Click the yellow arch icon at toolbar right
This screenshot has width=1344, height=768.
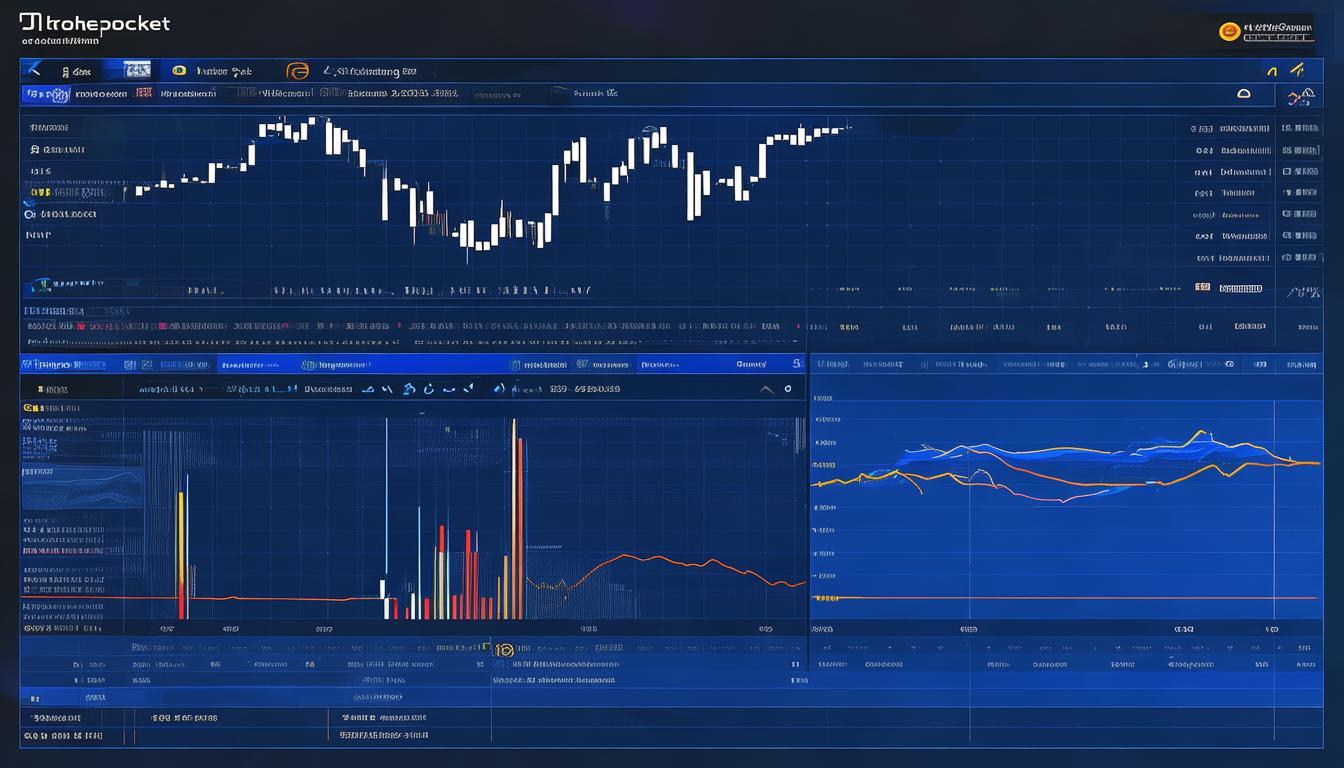point(1272,71)
